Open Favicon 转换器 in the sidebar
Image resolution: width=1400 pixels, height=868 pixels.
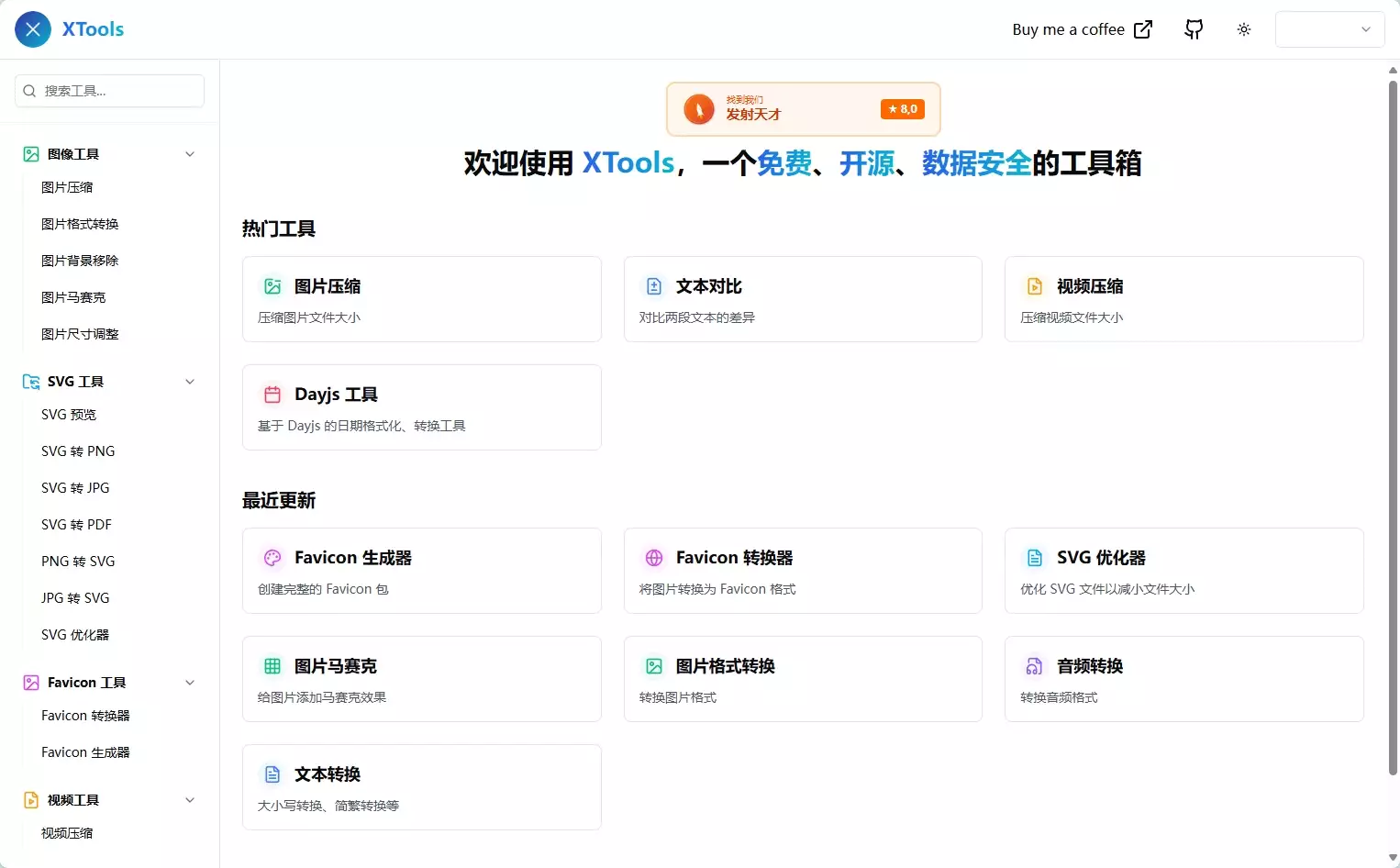point(85,716)
